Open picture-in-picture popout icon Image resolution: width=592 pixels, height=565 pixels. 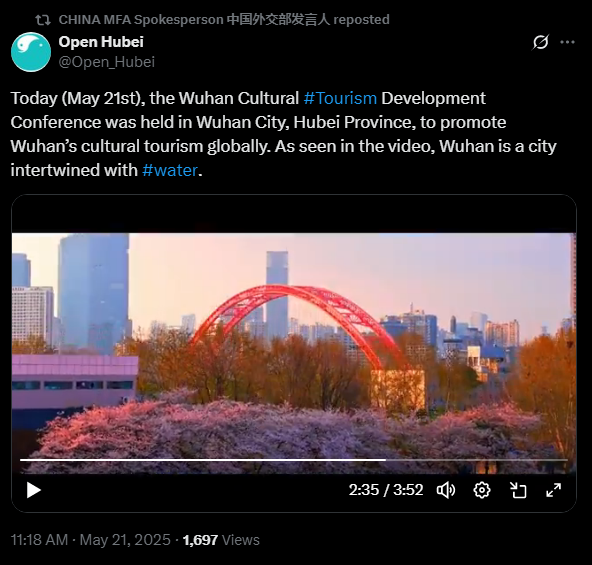pos(518,490)
